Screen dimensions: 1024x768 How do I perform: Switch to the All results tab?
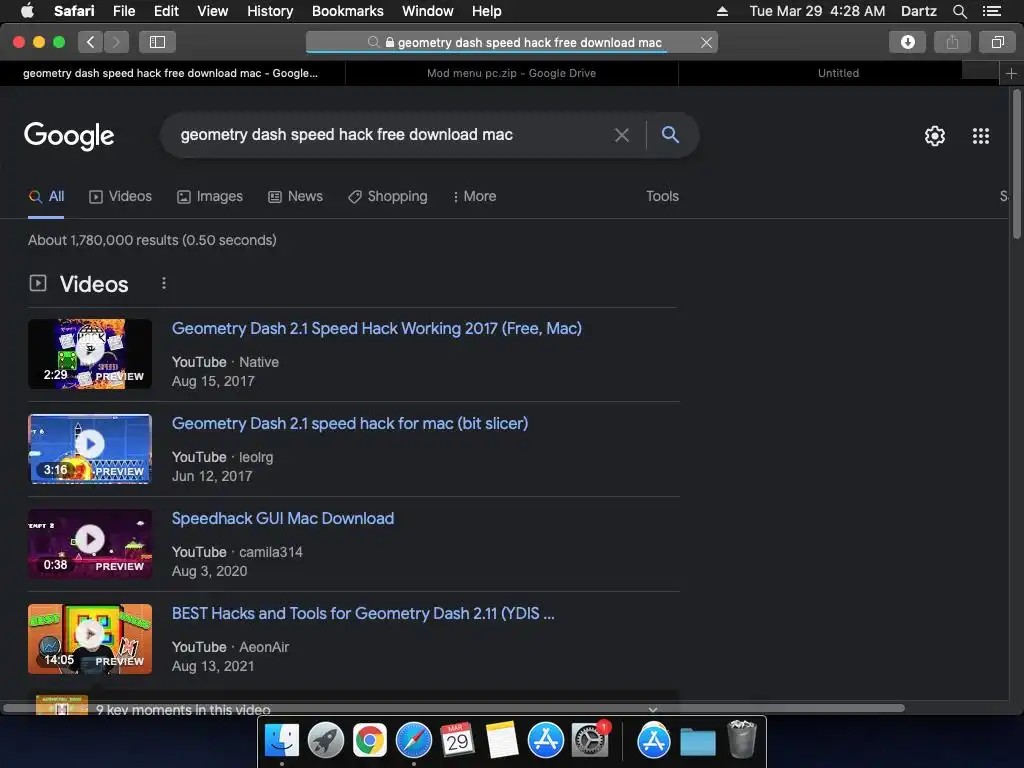tap(46, 197)
